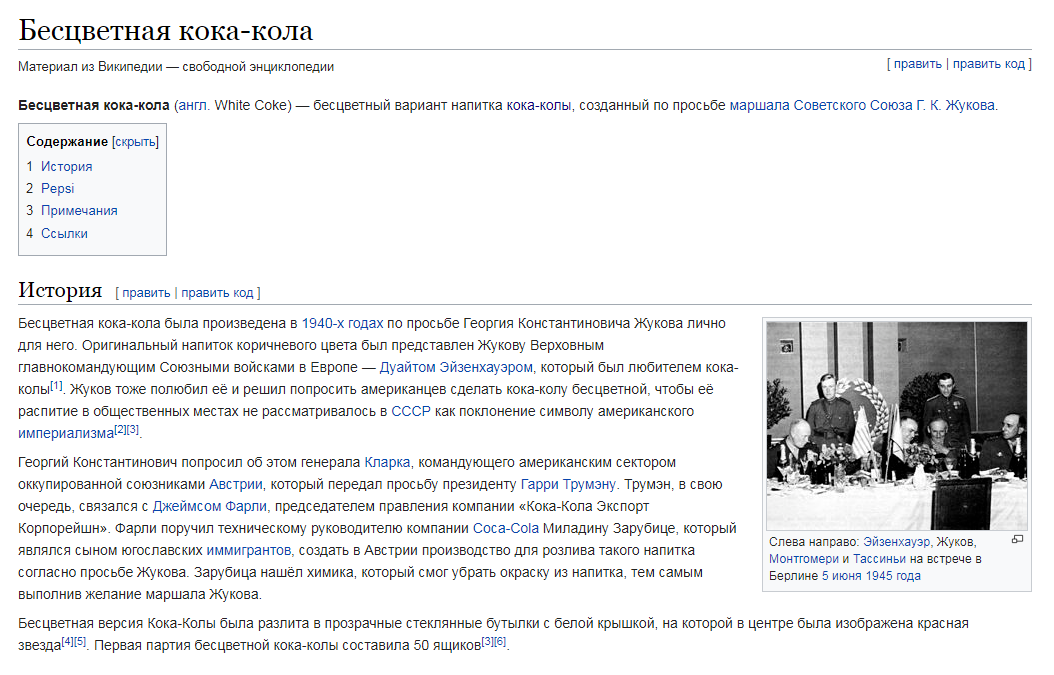
Task: Open 'Дуайтом Эйзенхауэром' article link
Action: [456, 368]
